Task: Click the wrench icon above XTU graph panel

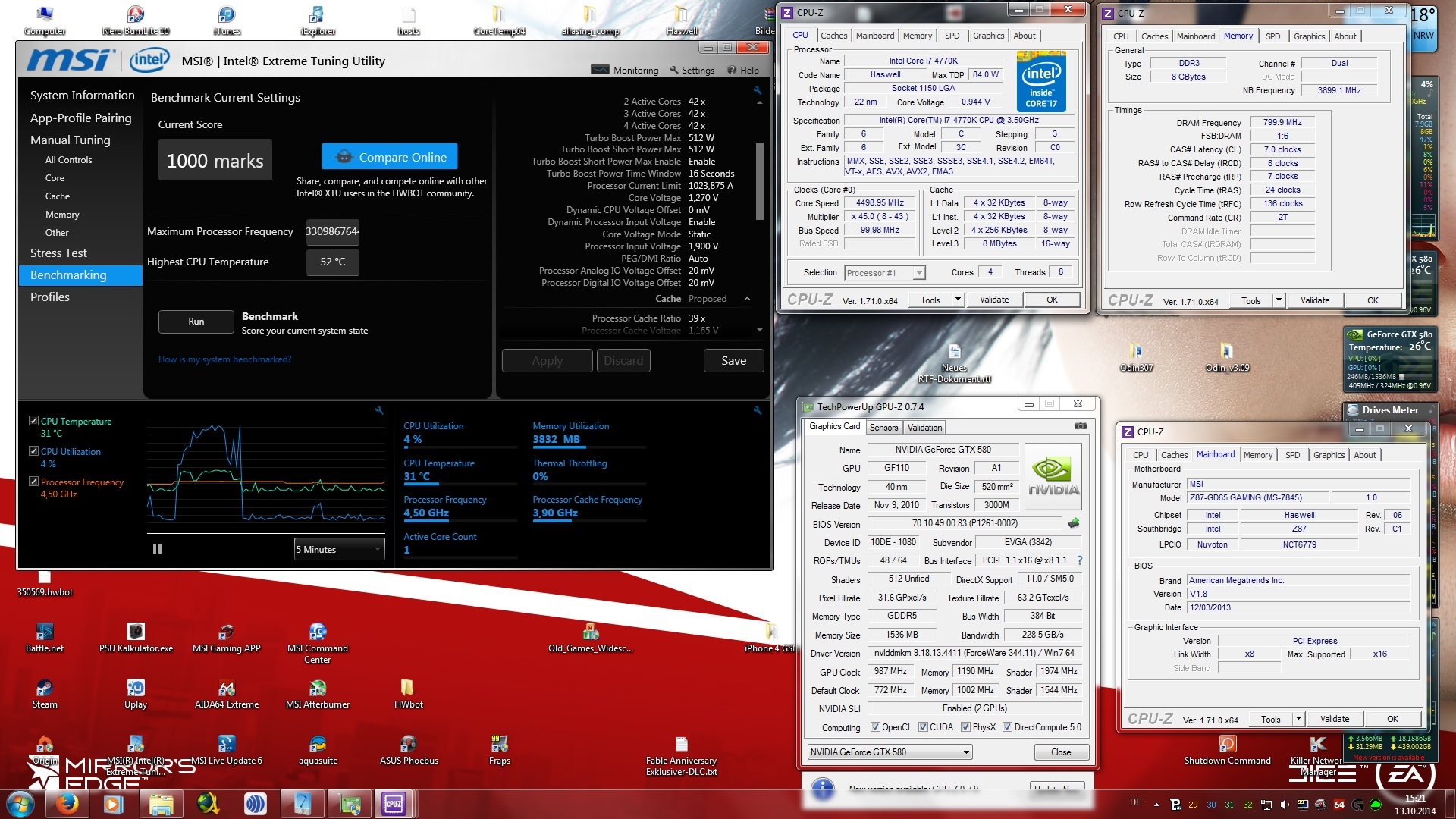Action: pos(379,410)
